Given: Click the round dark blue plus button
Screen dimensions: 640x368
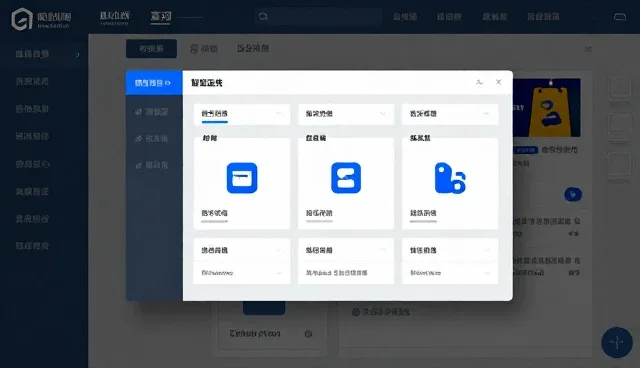Looking at the screenshot, I should point(617,342).
